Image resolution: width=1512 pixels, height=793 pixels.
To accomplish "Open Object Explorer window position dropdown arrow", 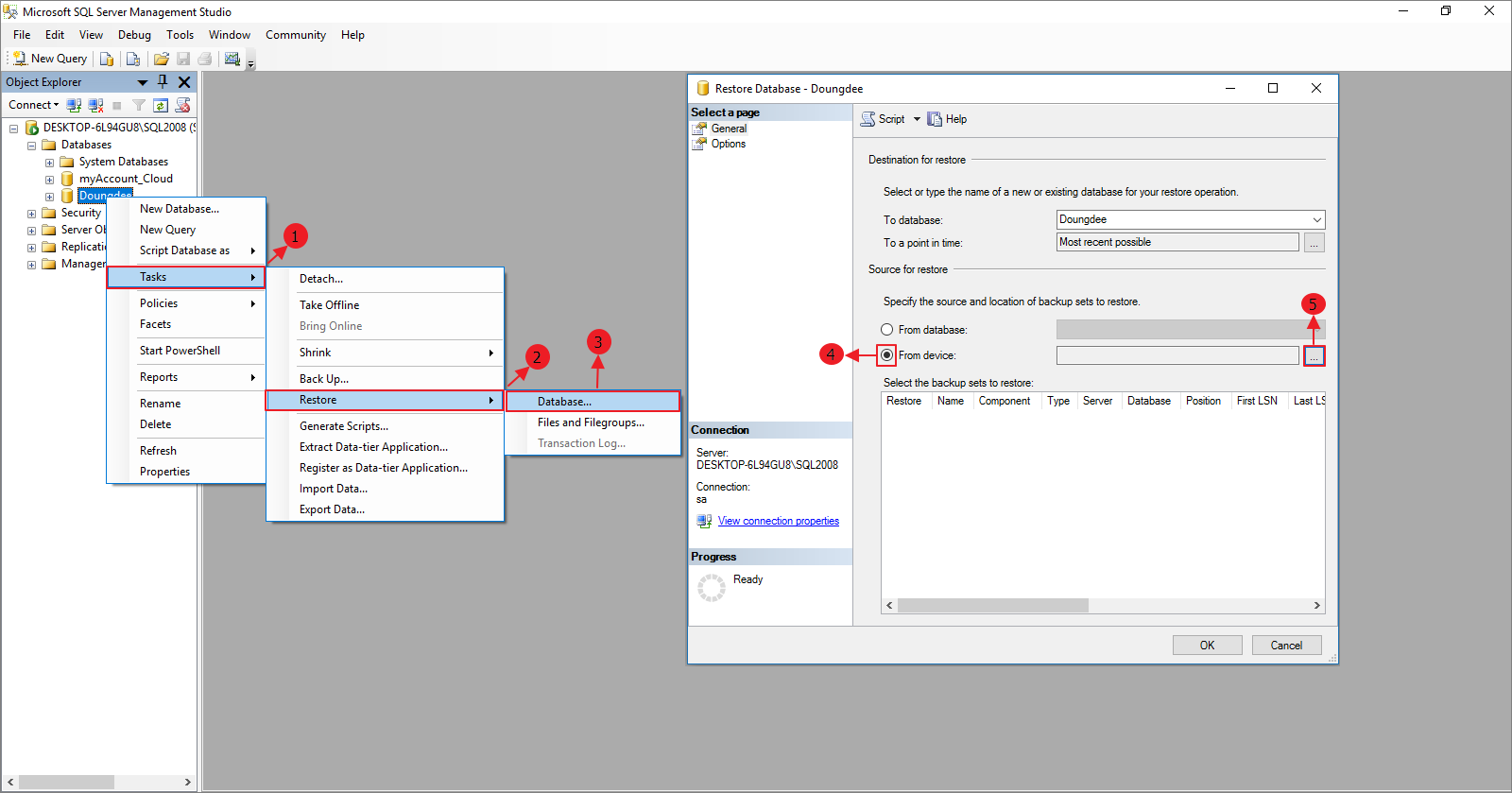I will [x=143, y=83].
